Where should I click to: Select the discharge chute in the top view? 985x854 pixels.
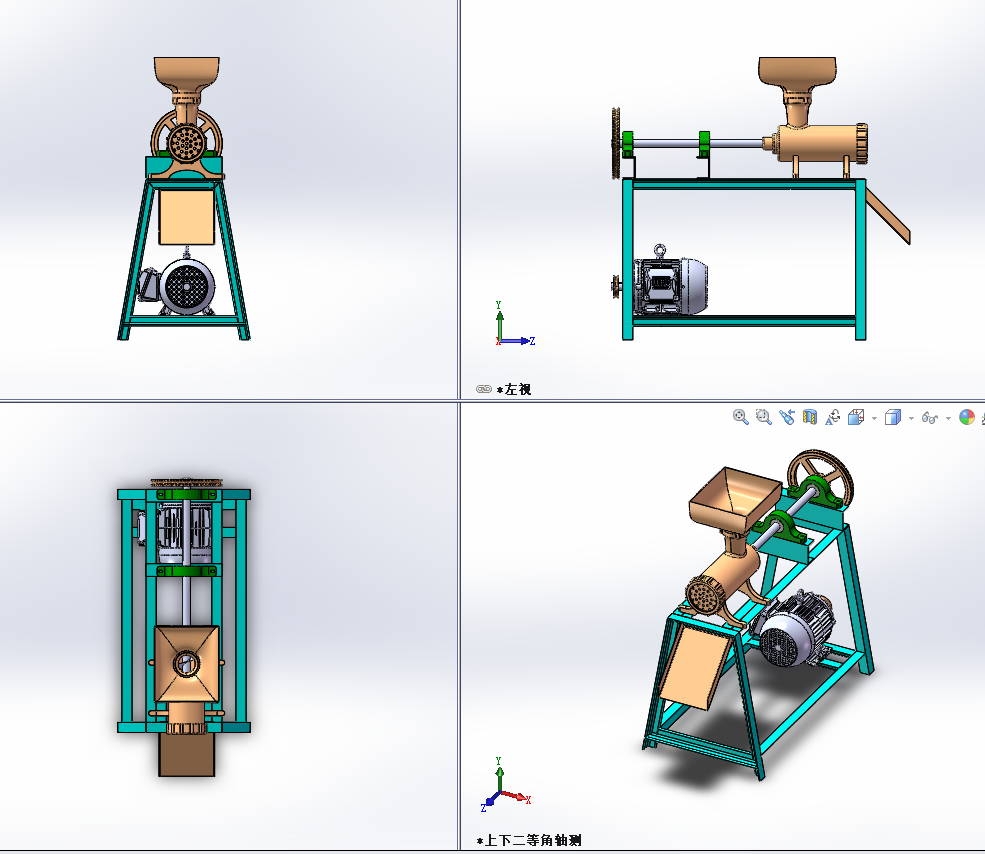coord(187,754)
